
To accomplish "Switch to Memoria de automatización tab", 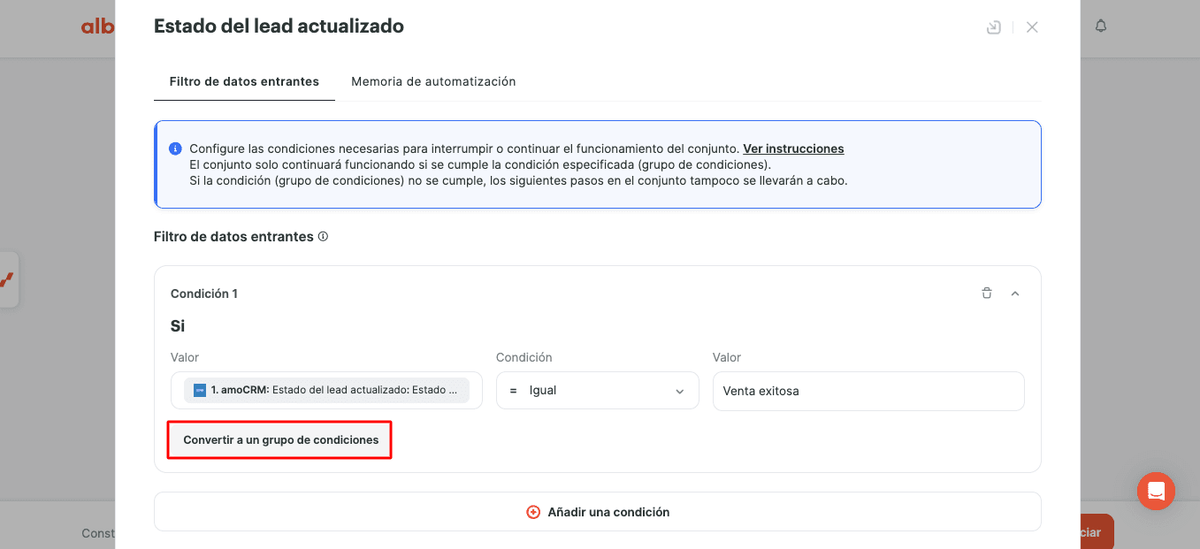I will tap(433, 81).
